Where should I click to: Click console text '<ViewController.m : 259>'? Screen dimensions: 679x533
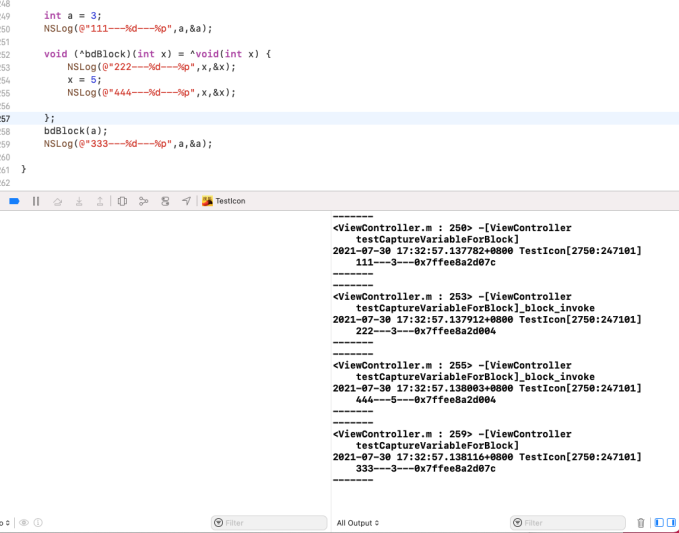tap(402, 434)
